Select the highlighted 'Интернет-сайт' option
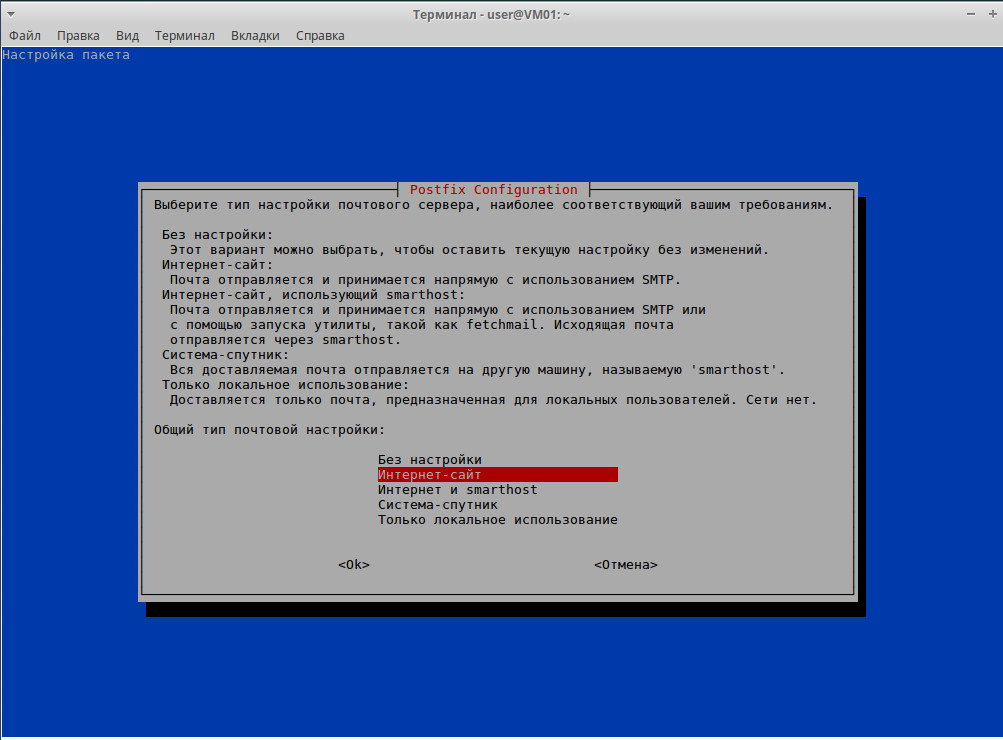1003x740 pixels. (498, 475)
